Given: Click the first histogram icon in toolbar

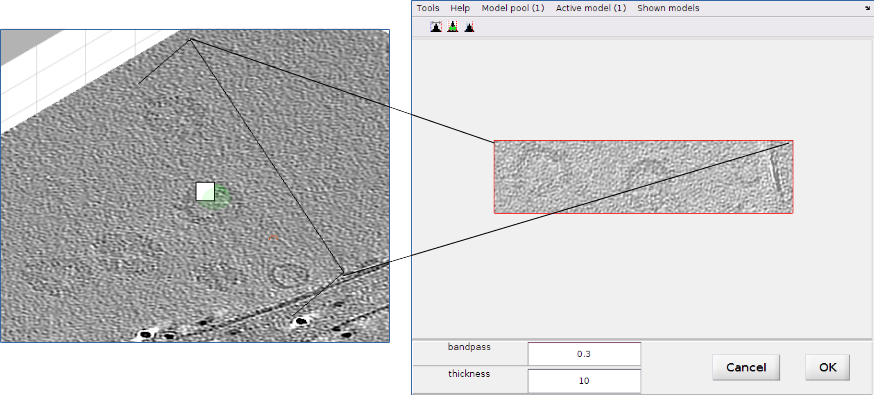Looking at the screenshot, I should click(436, 27).
